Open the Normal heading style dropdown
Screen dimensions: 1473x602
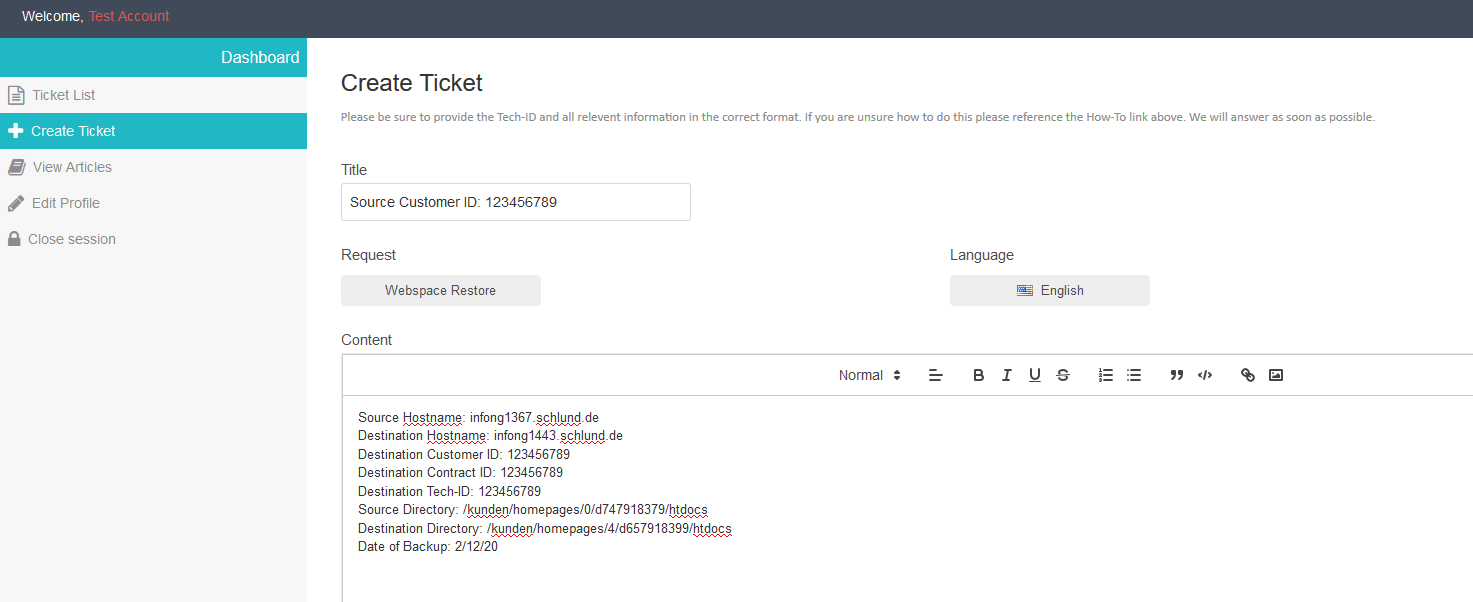click(869, 375)
